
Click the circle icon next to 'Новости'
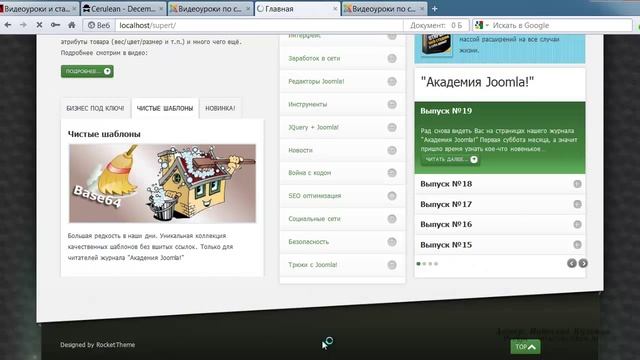[392, 150]
